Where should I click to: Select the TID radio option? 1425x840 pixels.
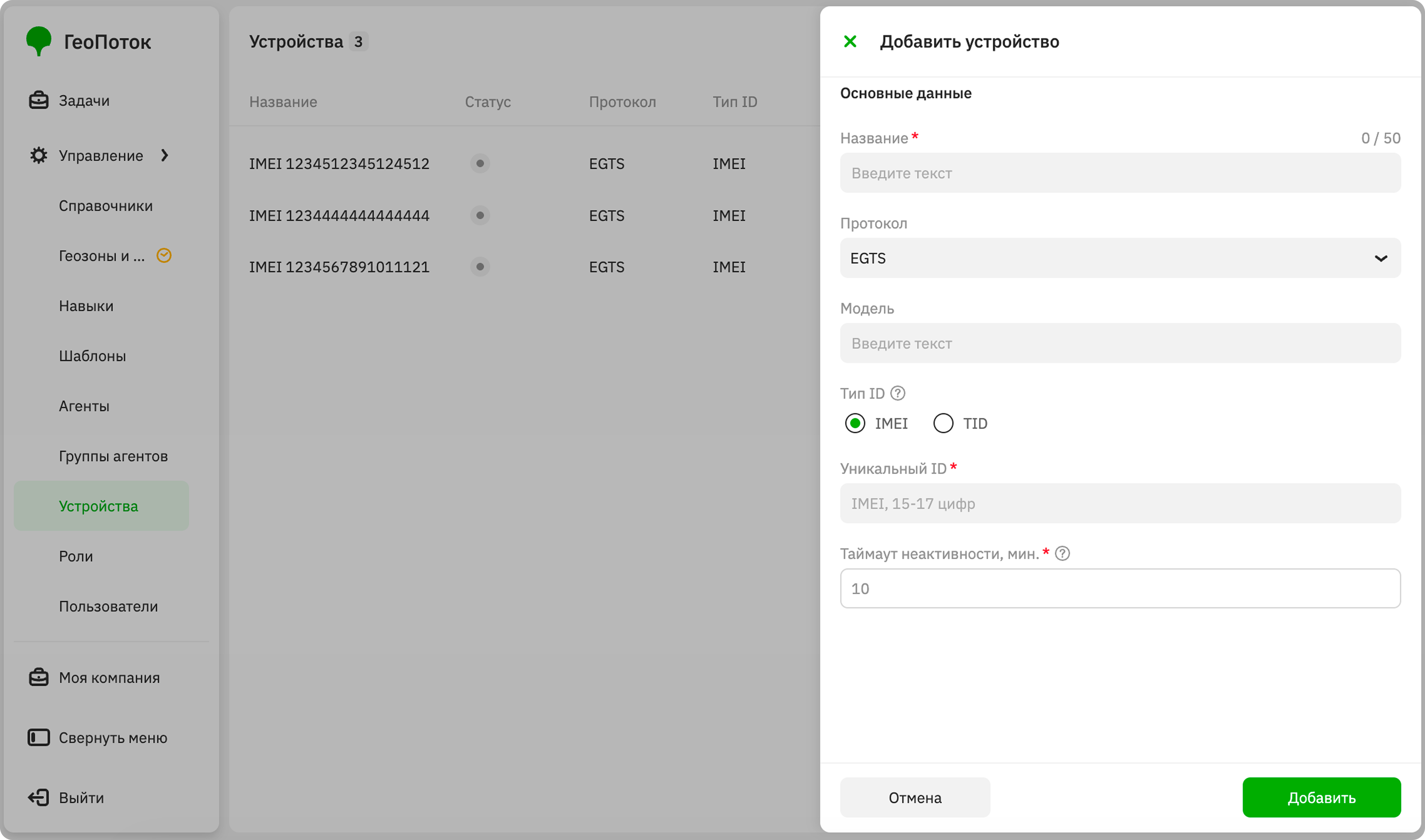point(943,423)
